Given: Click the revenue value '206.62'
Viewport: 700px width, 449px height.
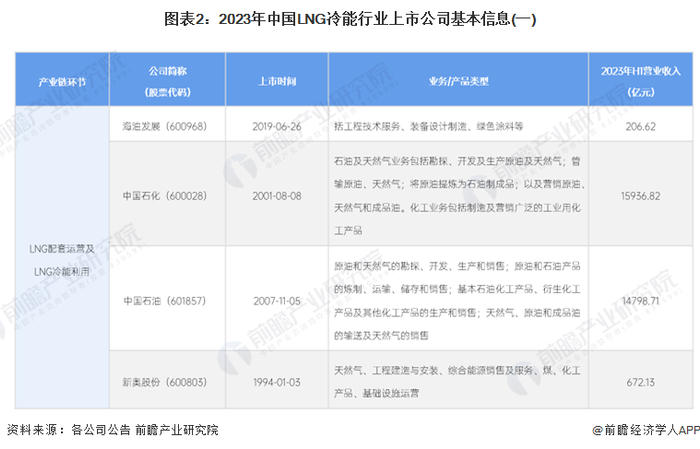Looking at the screenshot, I should click(641, 126).
